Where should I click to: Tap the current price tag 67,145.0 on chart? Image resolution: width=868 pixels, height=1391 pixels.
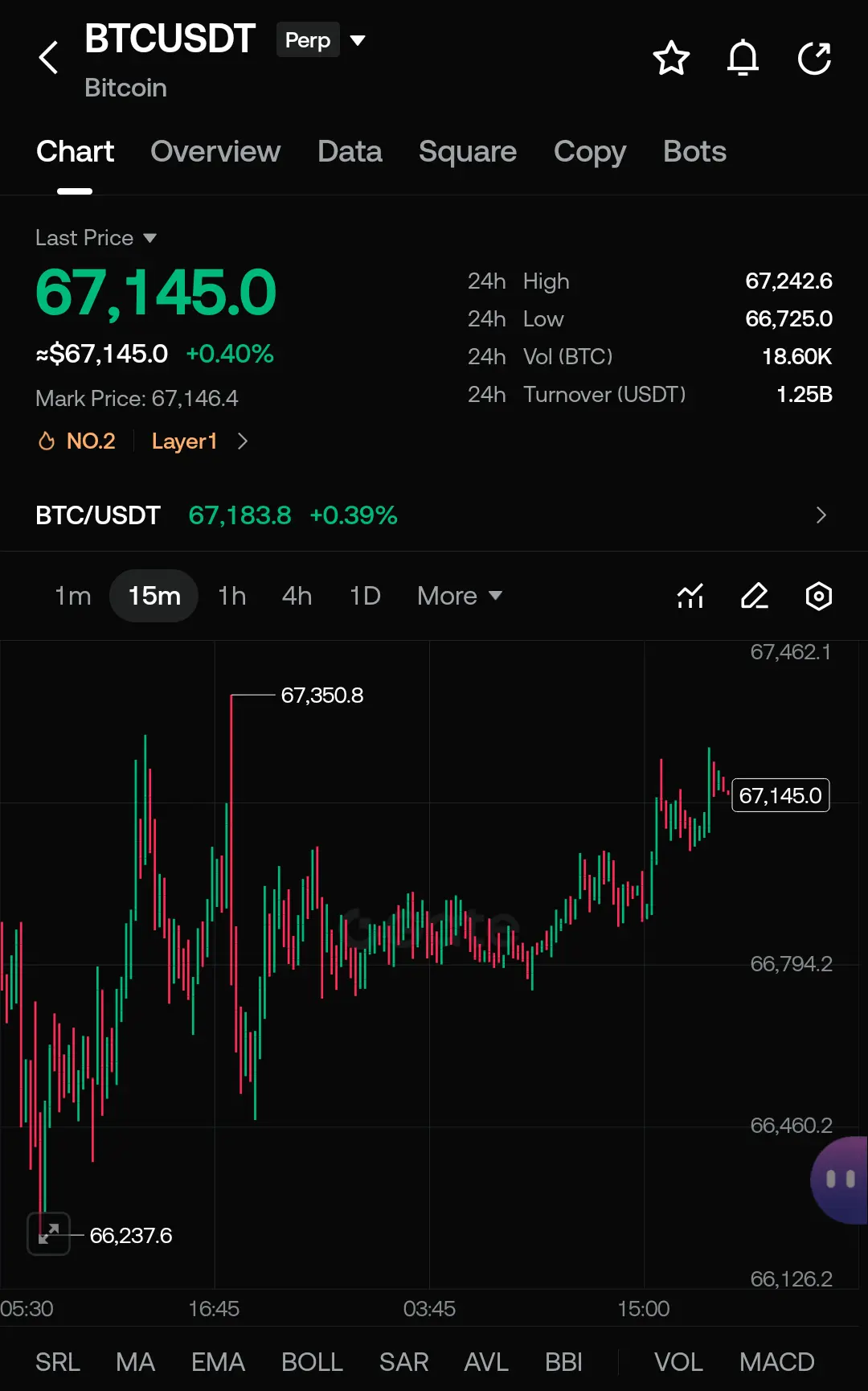coord(780,795)
